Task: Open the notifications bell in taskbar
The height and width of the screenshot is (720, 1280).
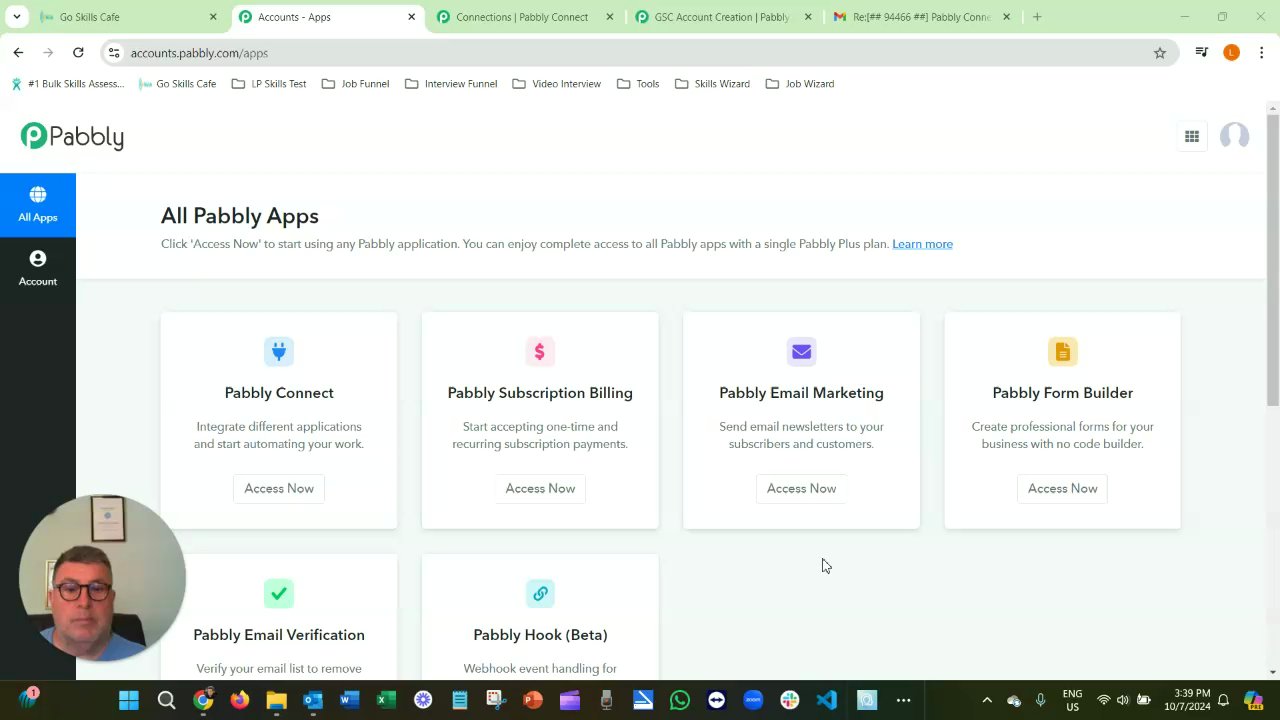Action: [x=1223, y=701]
